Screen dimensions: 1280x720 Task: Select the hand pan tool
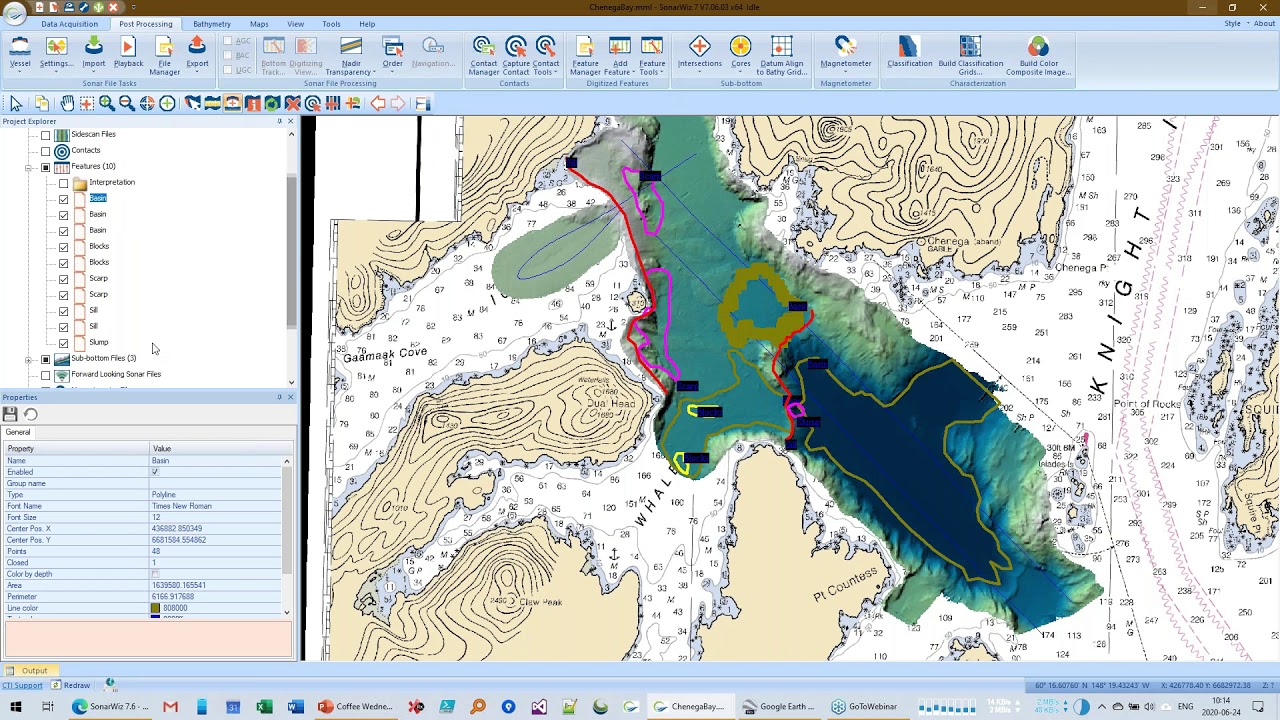[x=67, y=103]
